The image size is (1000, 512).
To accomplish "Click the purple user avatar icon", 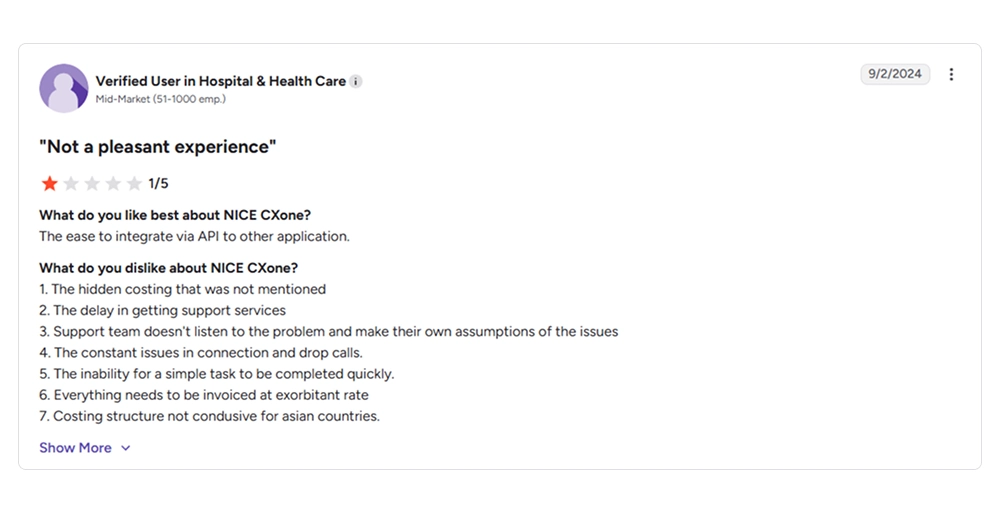I will click(x=64, y=88).
